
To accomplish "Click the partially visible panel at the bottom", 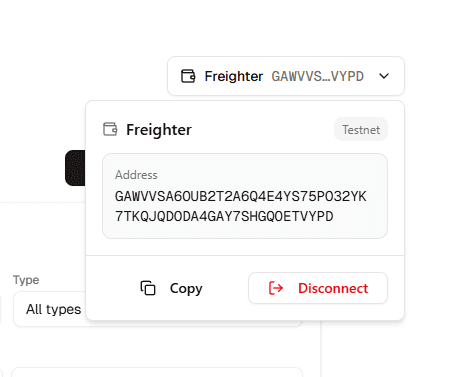I will tap(157, 372).
